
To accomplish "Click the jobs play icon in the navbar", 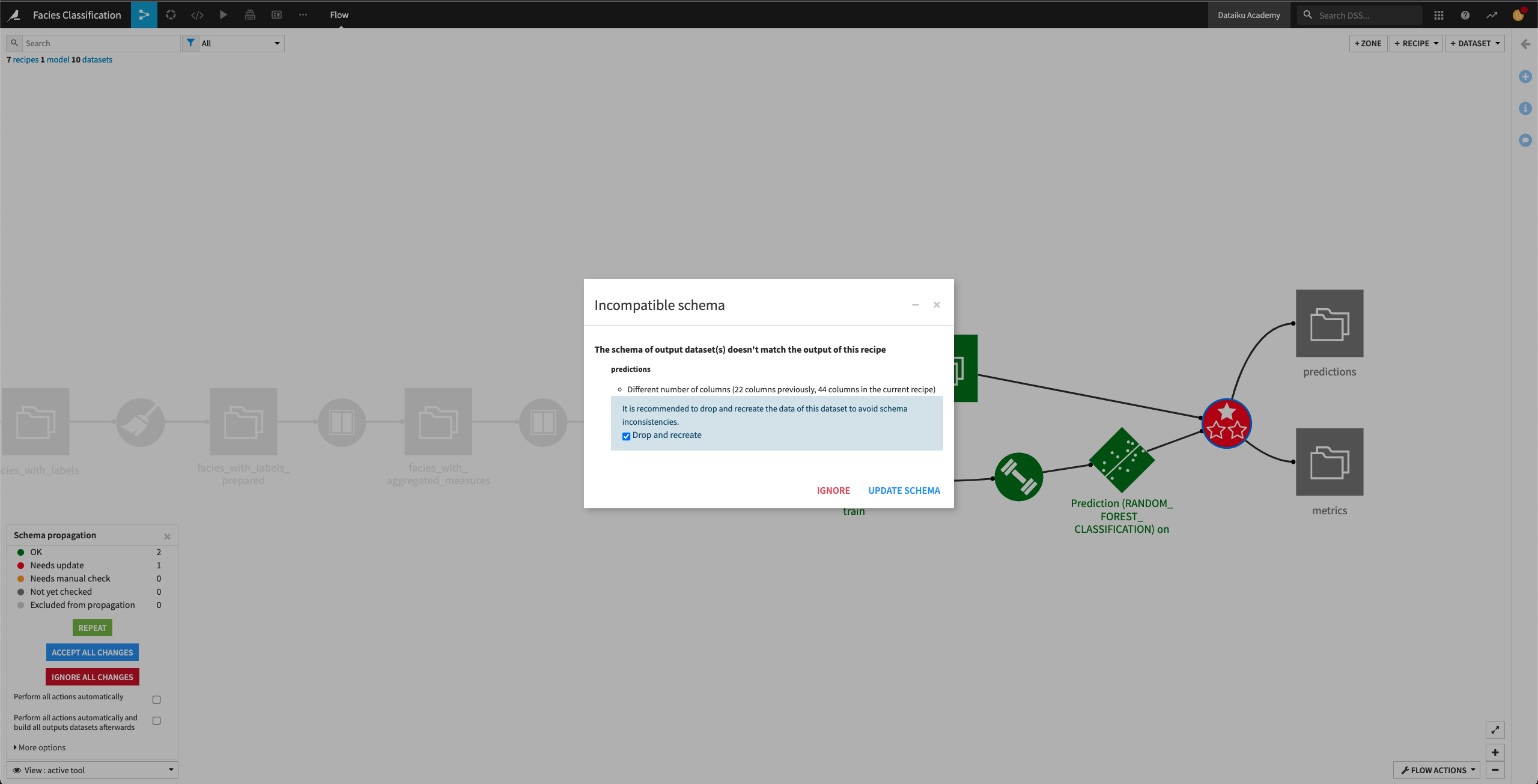I will (x=223, y=14).
